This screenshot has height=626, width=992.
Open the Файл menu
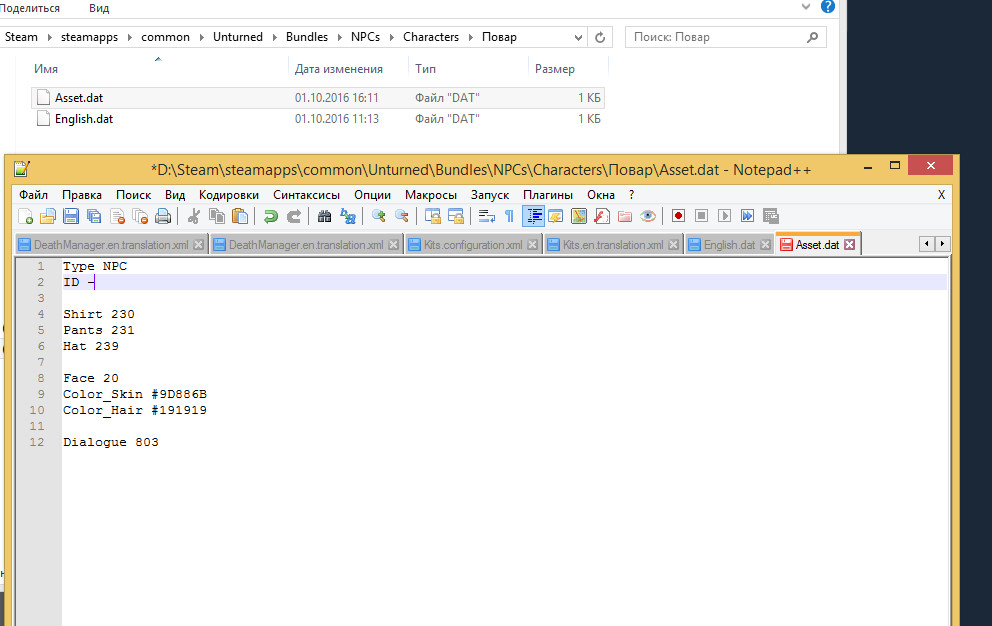click(34, 195)
